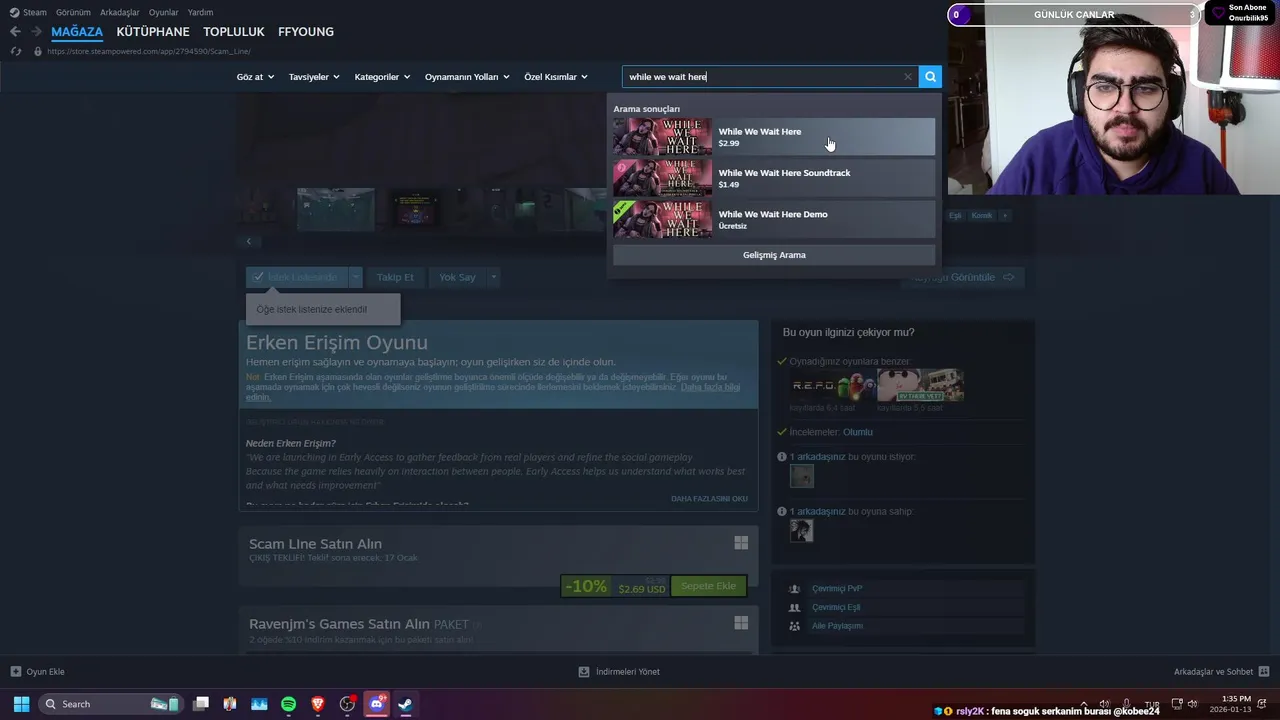Click the While We Wait Here game thumbnail
Image resolution: width=1280 pixels, height=720 pixels.
[662, 137]
